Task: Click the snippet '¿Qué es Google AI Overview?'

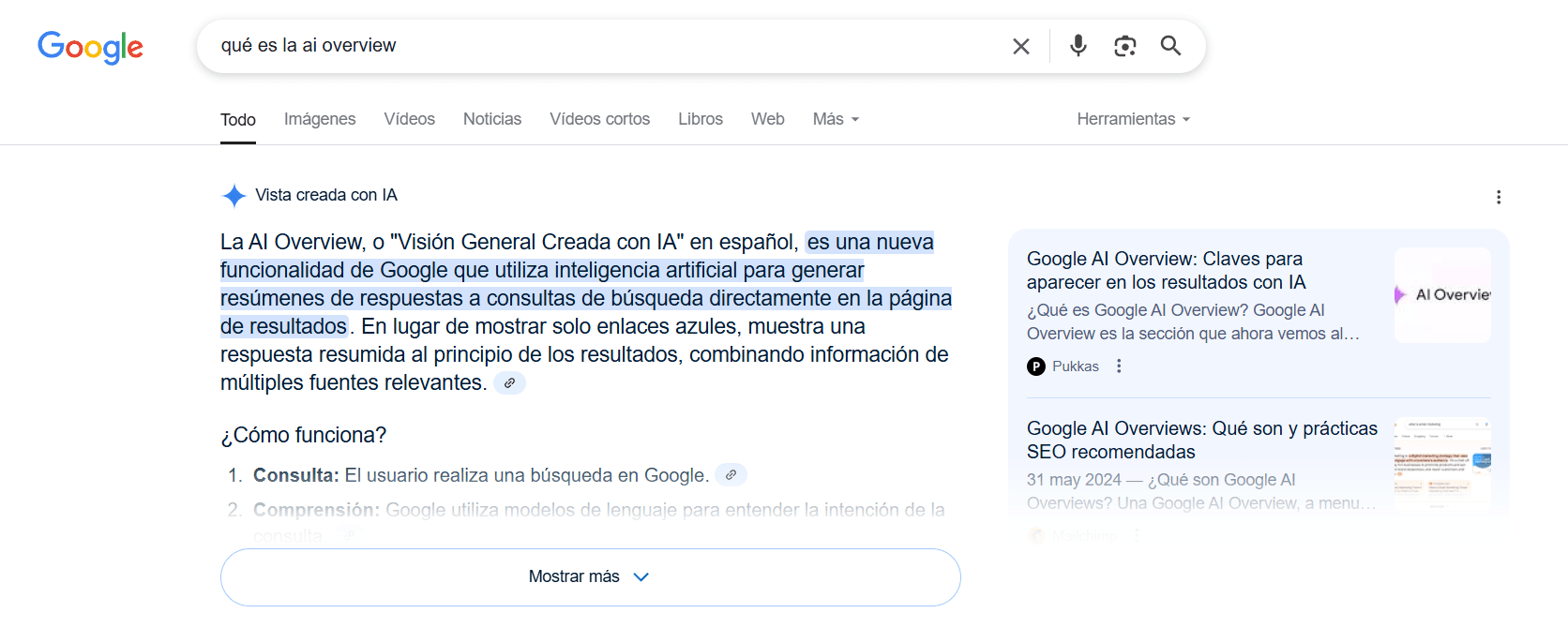Action: coord(1138,310)
